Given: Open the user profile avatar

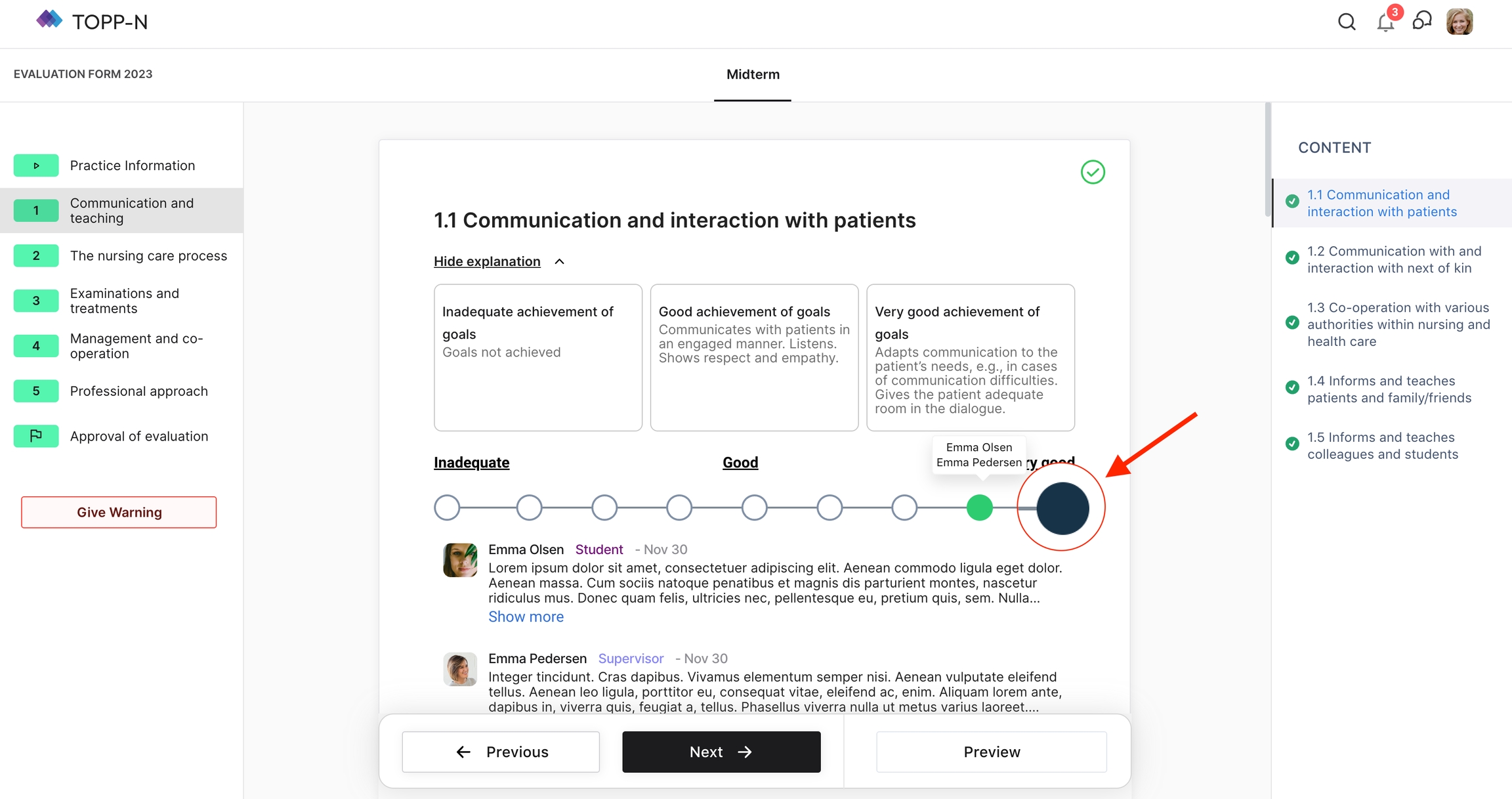Looking at the screenshot, I should pyautogui.click(x=1459, y=22).
